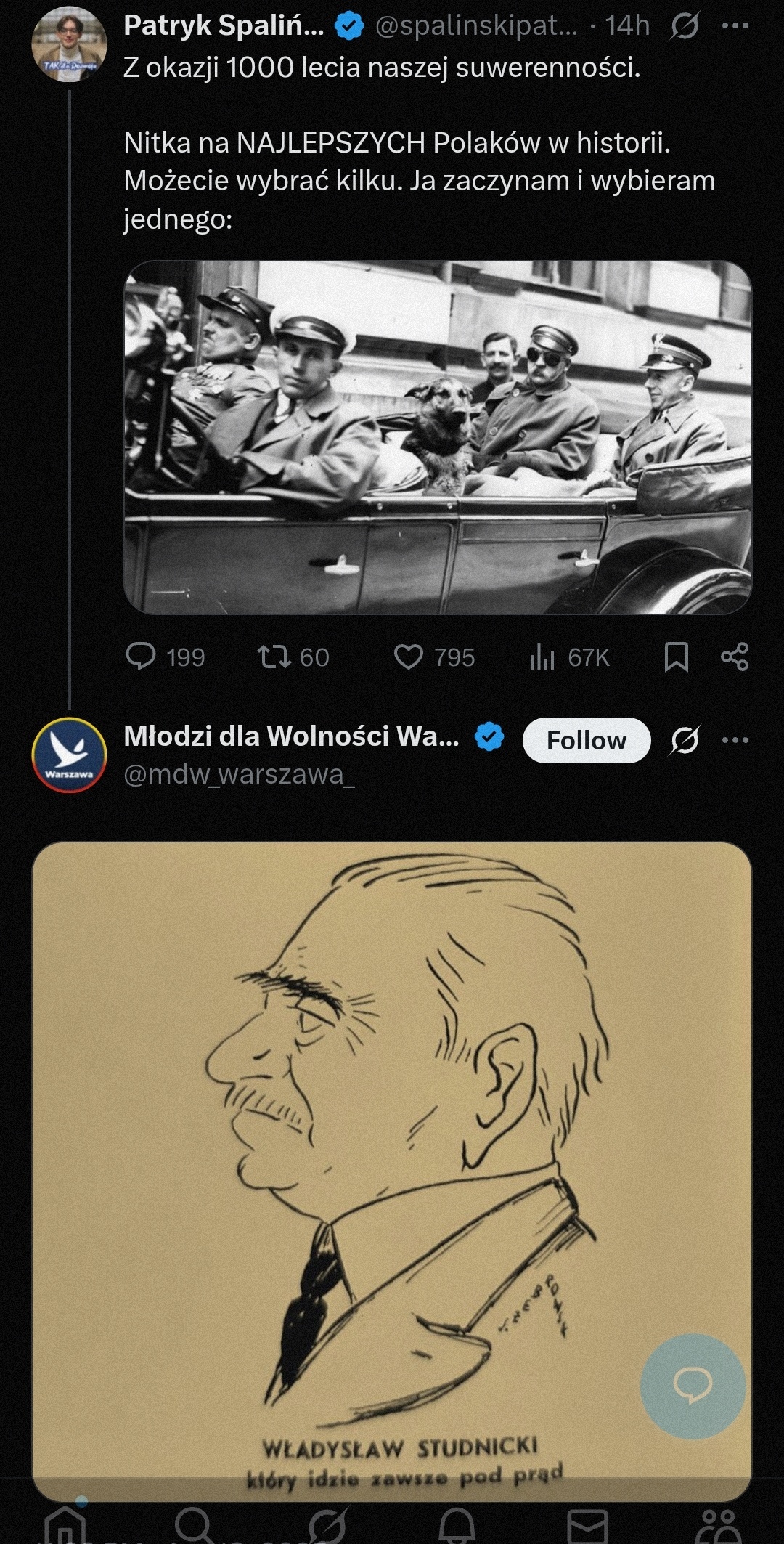Bookmark Patryk Spaliński's post
Viewport: 784px width, 1544px height.
676,657
